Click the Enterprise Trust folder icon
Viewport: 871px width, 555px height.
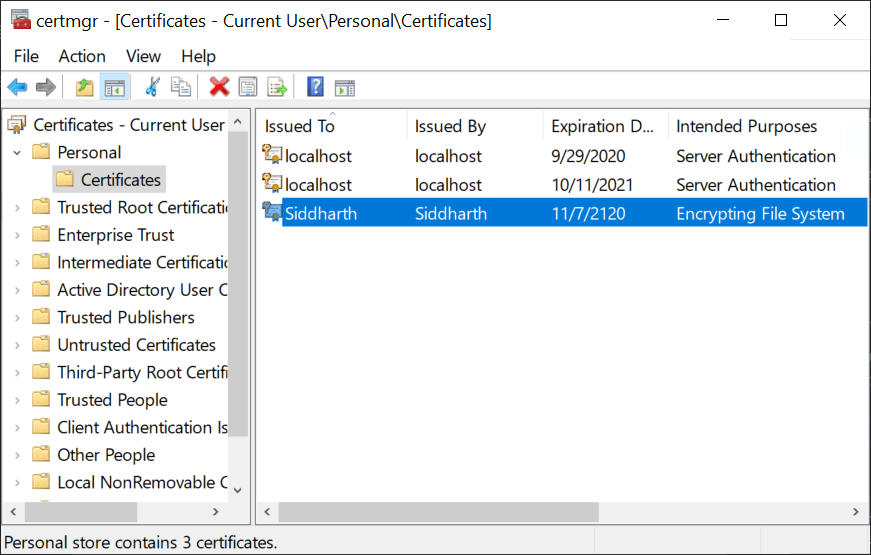41,234
